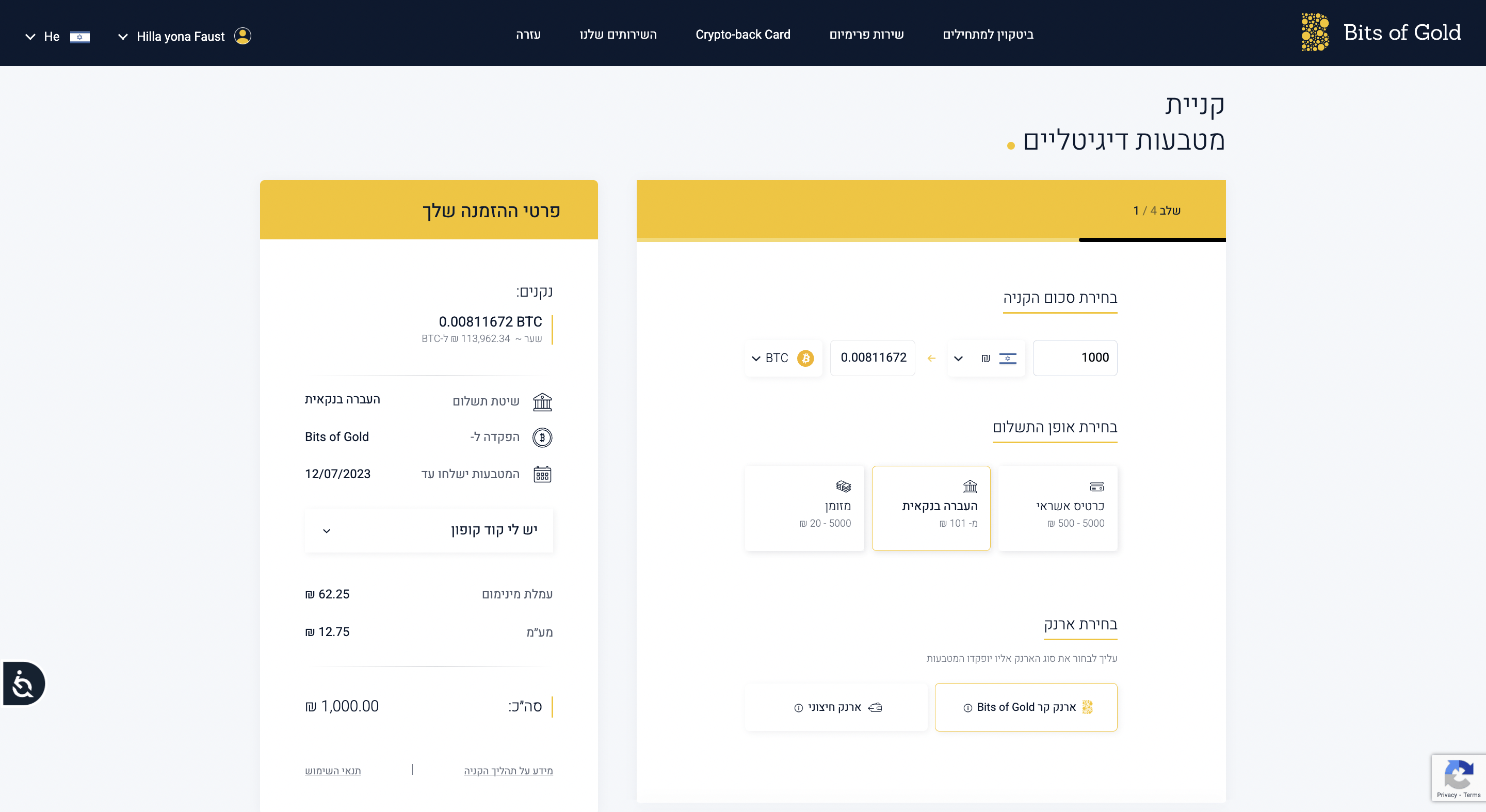Image resolution: width=1486 pixels, height=812 pixels.
Task: Select the מזומן payment method
Action: click(x=804, y=508)
